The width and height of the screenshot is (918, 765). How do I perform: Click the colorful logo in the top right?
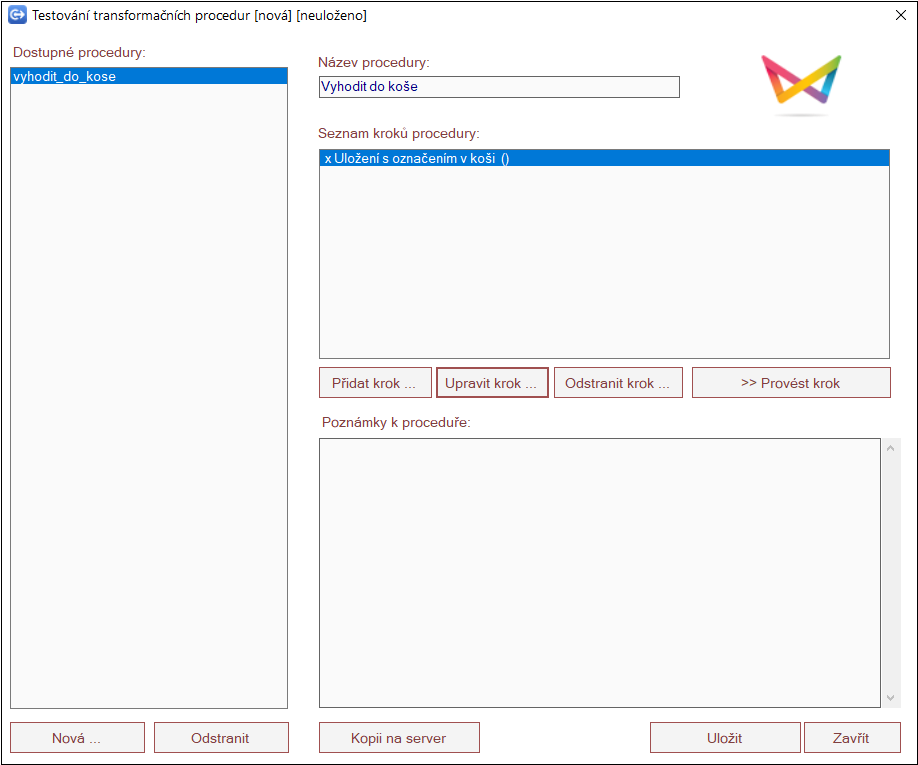[x=800, y=82]
